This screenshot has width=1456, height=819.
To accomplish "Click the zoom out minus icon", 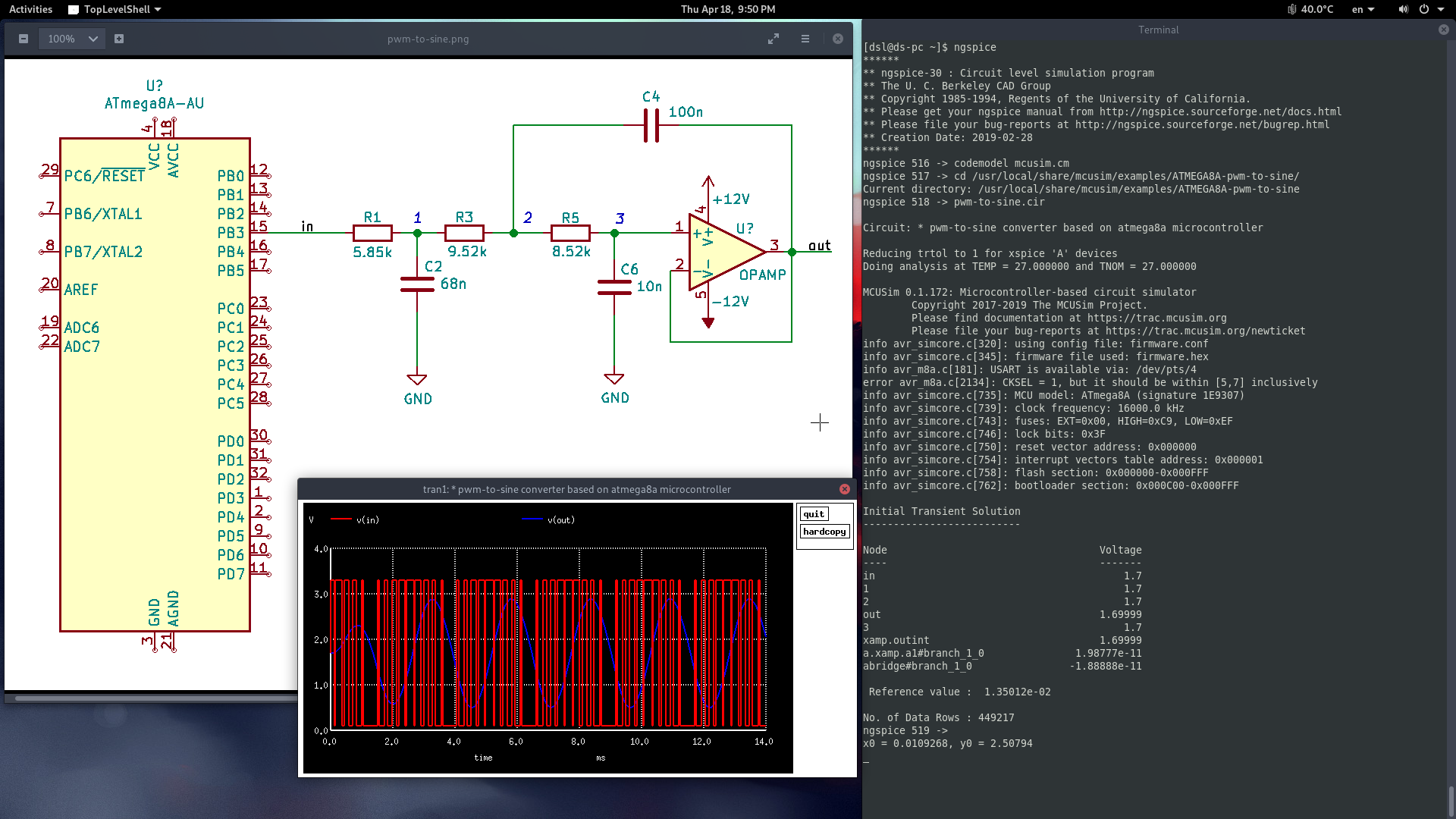I will tap(24, 39).
